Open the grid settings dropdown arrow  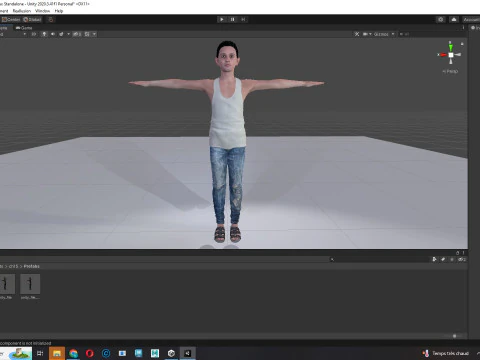point(94,34)
